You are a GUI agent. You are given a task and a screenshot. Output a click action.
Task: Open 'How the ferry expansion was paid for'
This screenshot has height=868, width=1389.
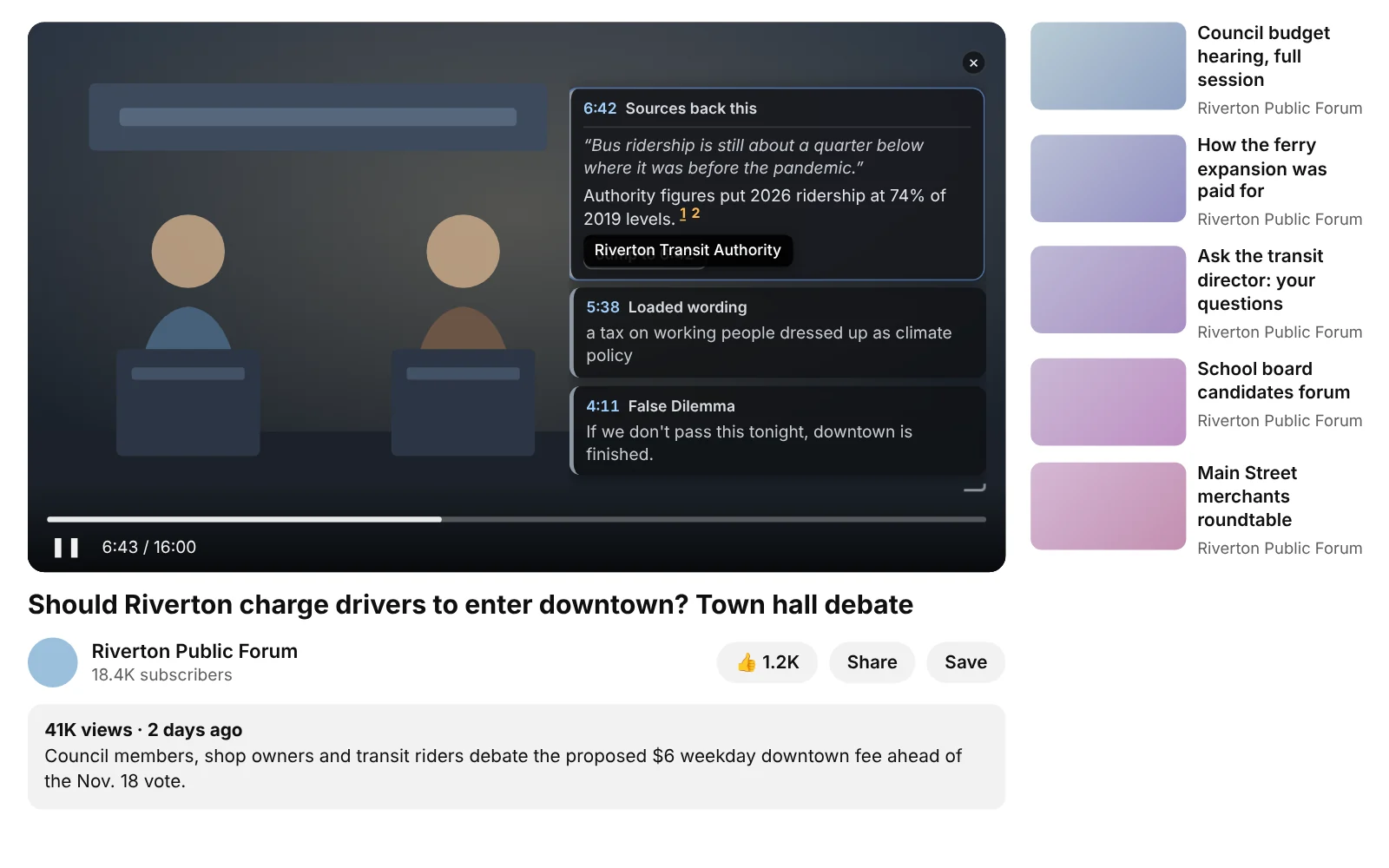tap(1261, 168)
